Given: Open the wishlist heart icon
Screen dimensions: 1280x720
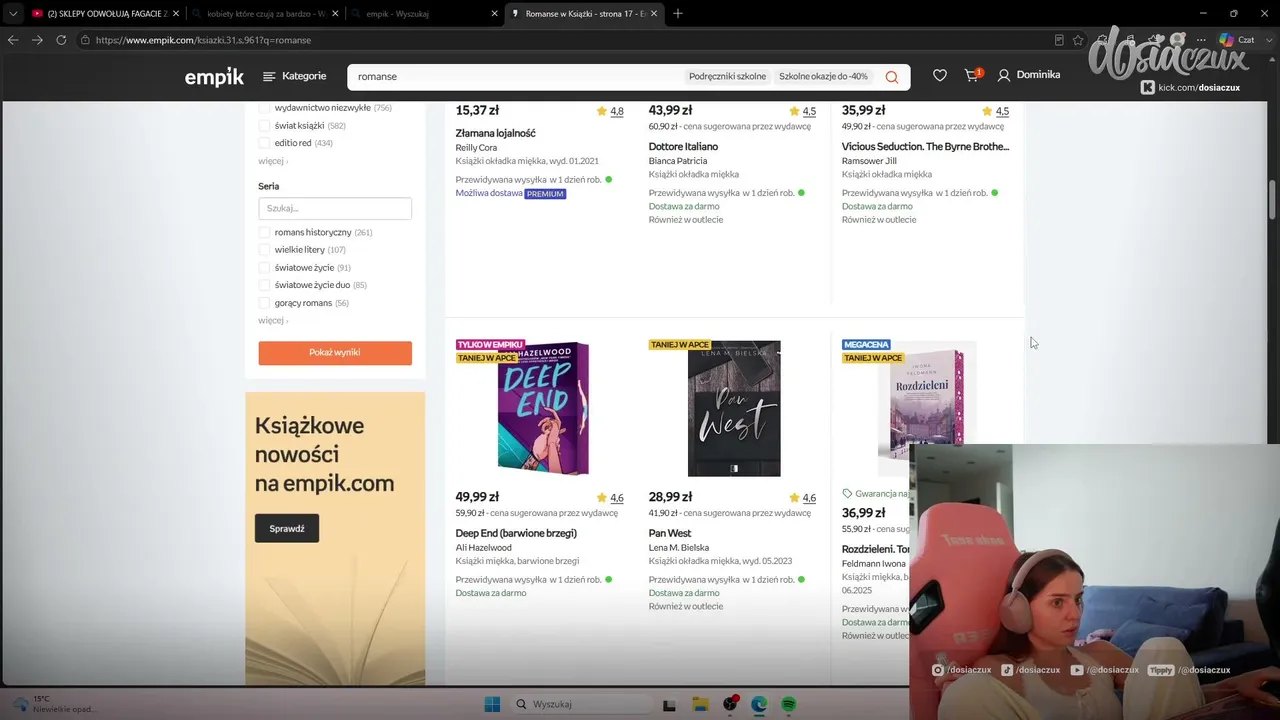Looking at the screenshot, I should click(x=940, y=75).
